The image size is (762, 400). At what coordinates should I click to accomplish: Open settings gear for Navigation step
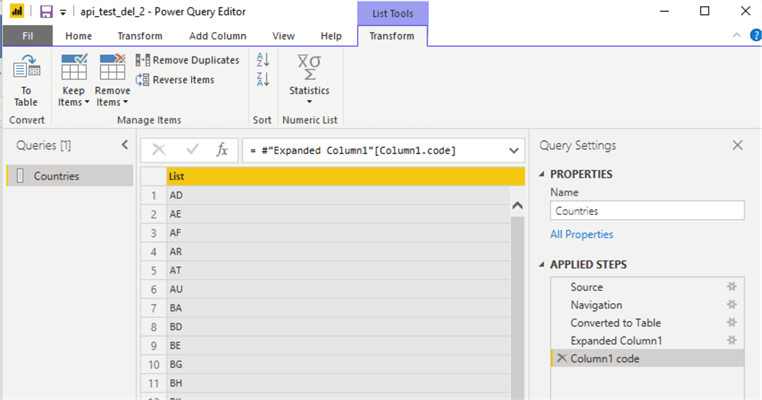click(x=731, y=305)
